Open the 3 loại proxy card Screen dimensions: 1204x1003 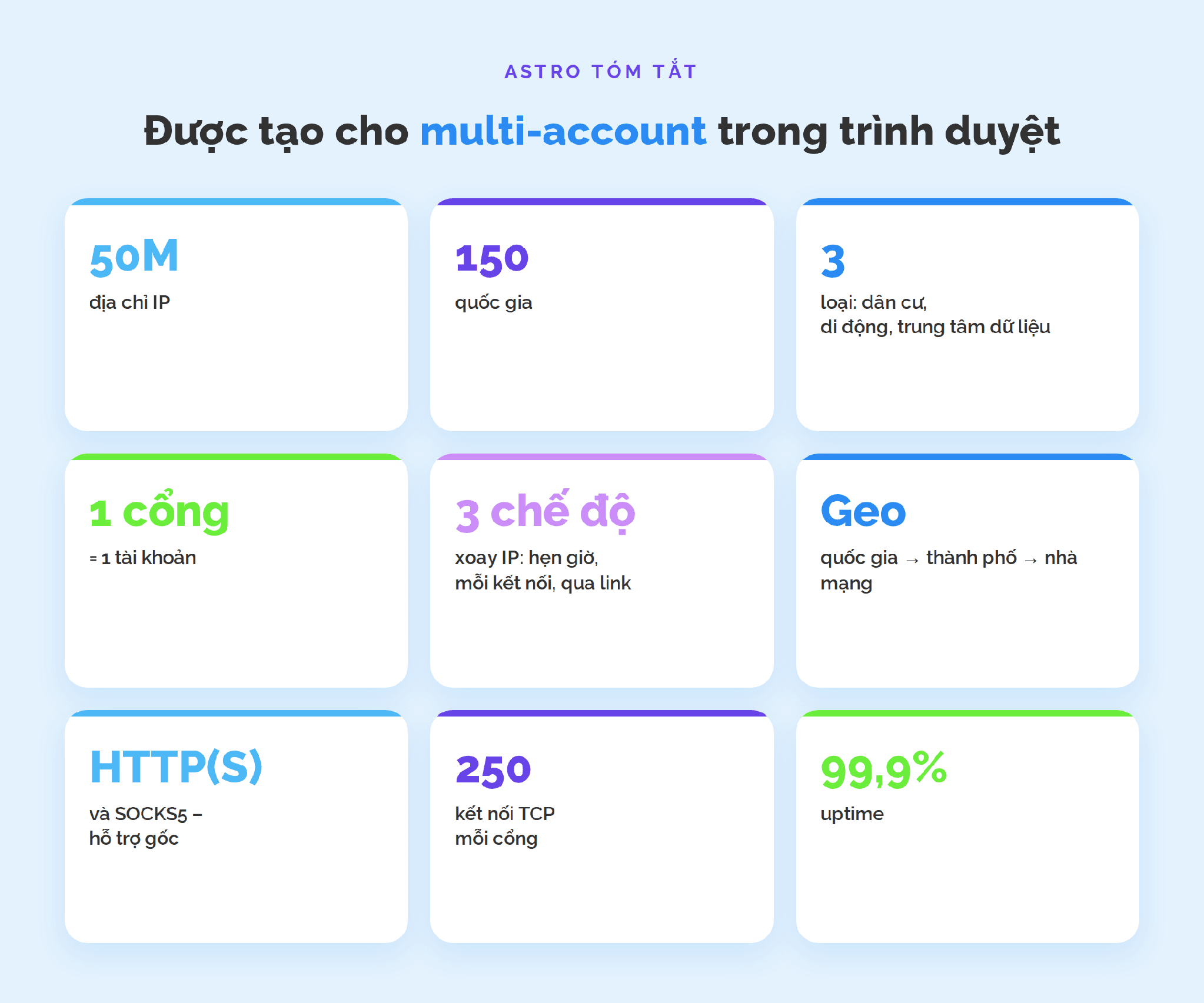coord(967,315)
